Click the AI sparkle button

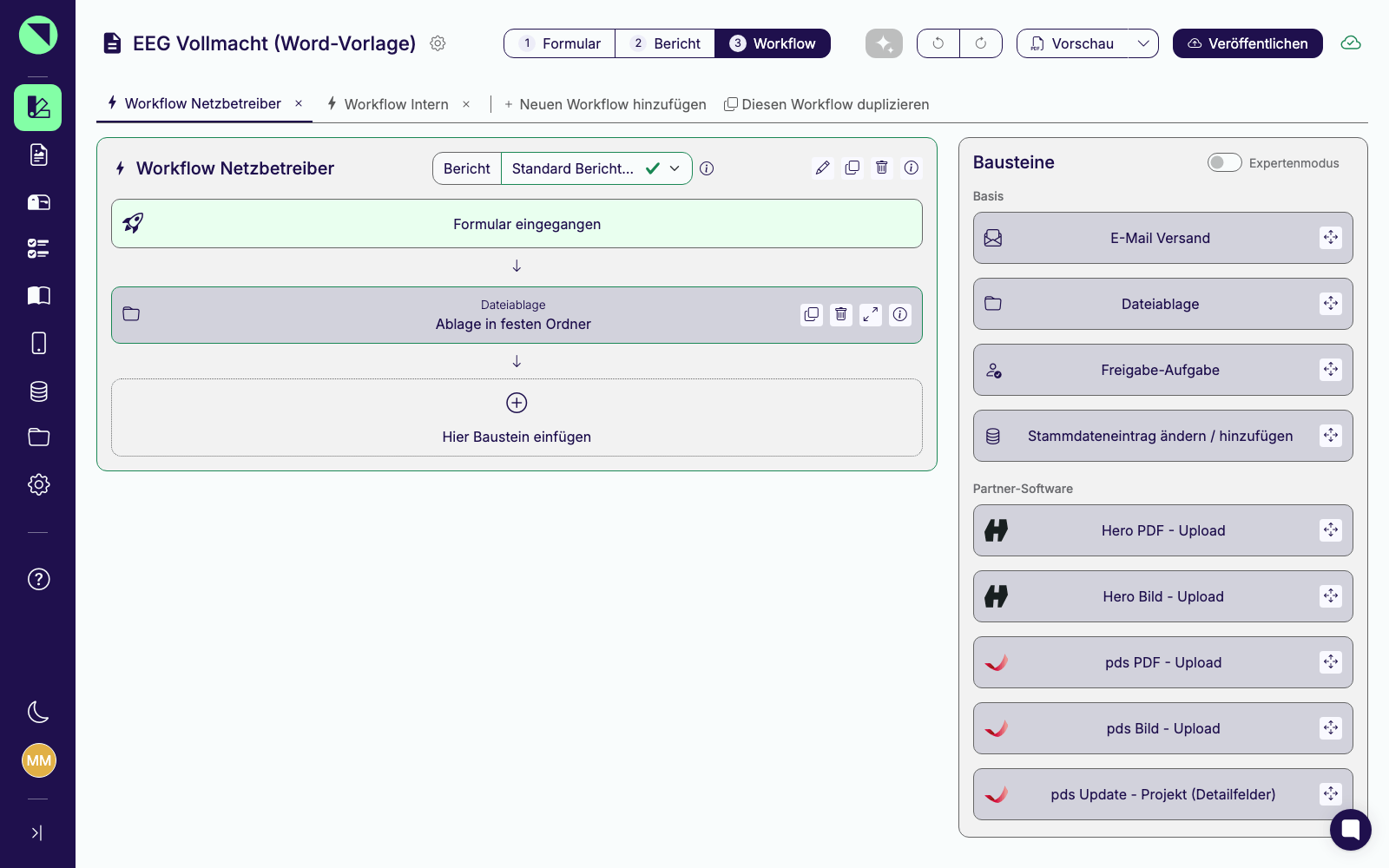coord(884,43)
